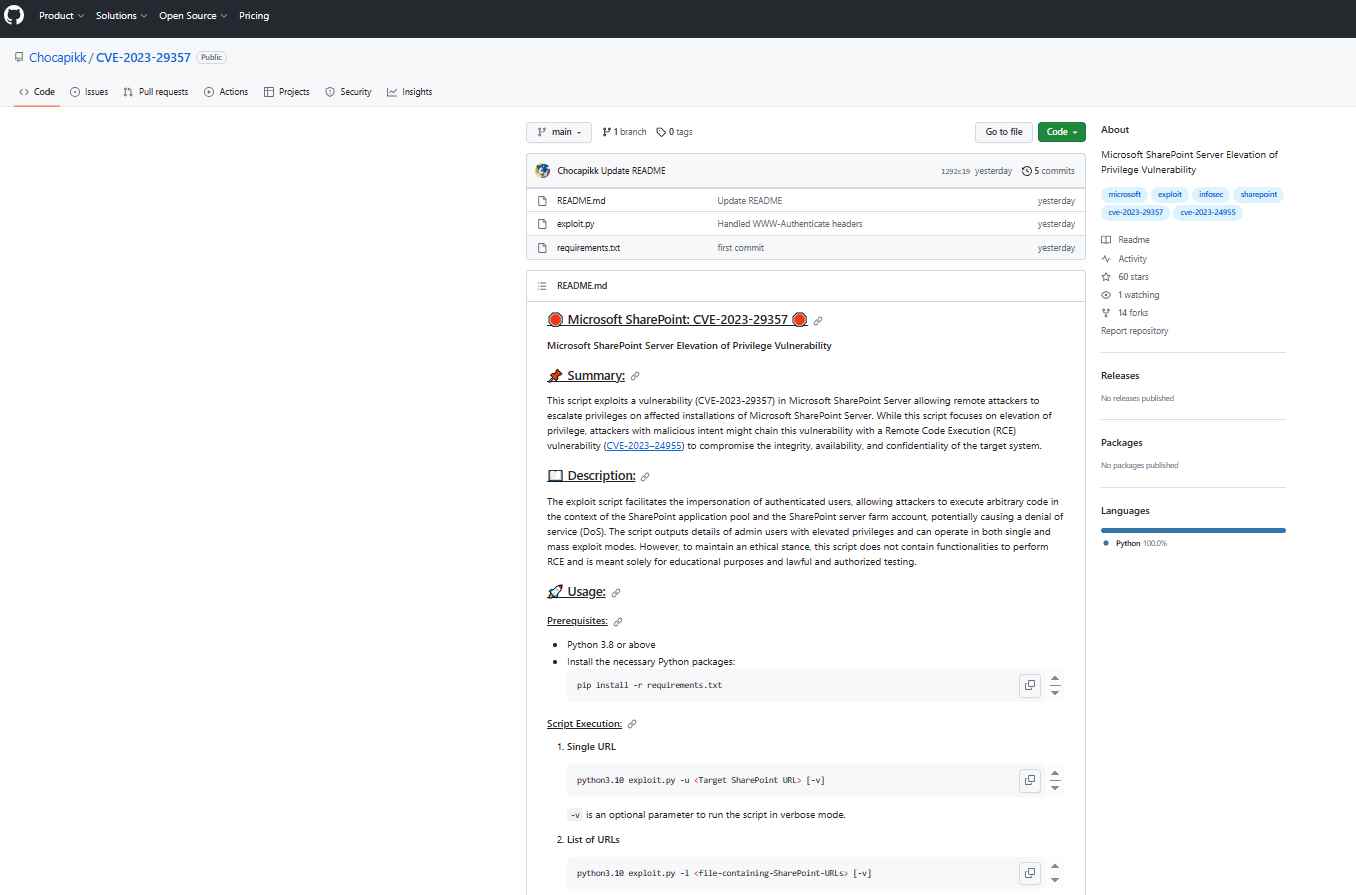Copy the Single URL exploit command
1356x895 pixels.
(x=1029, y=780)
